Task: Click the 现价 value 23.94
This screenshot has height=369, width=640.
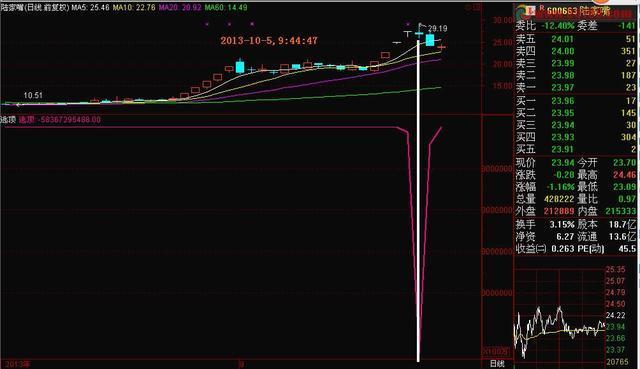Action: pos(562,163)
